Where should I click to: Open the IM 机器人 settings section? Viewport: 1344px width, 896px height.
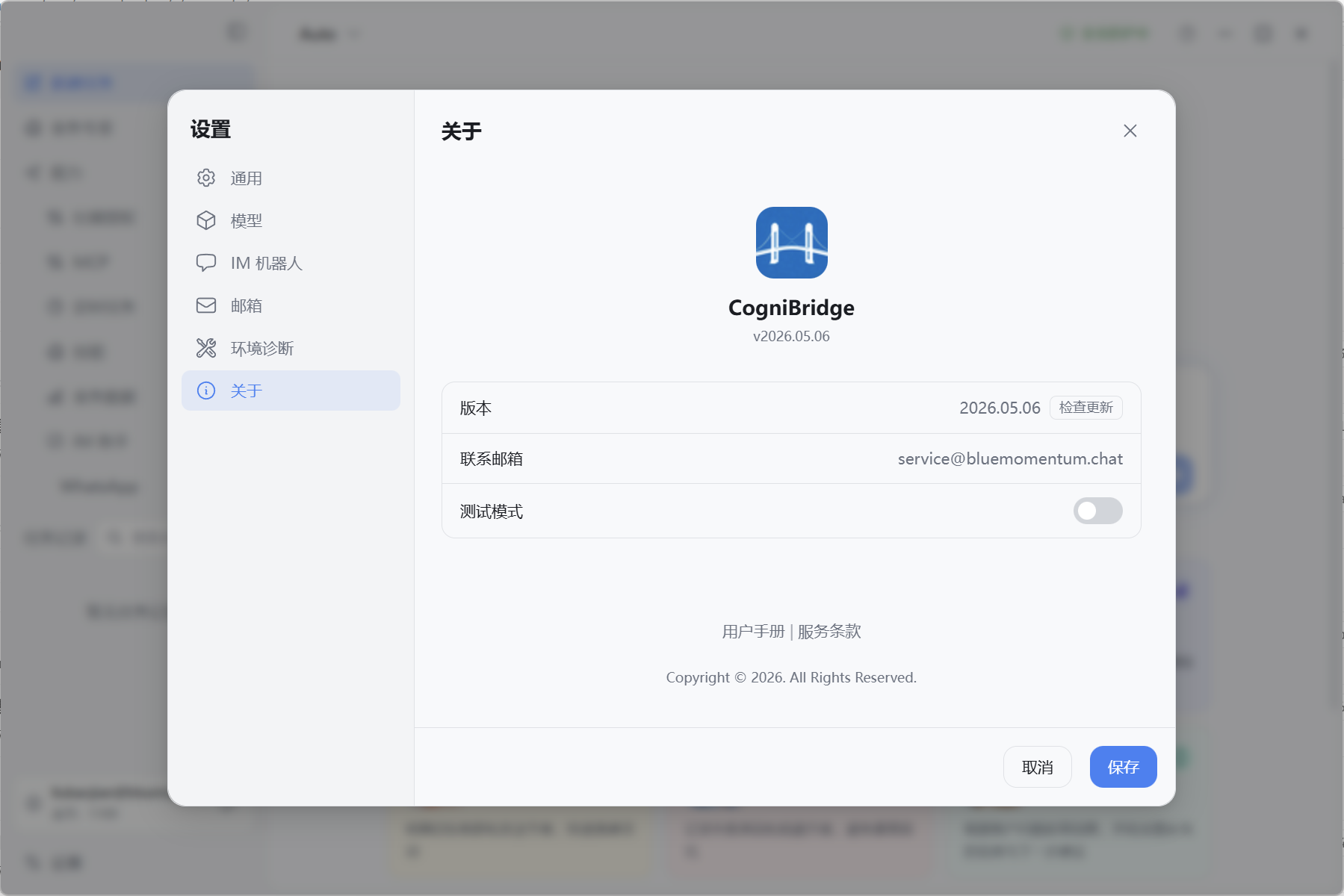[291, 263]
